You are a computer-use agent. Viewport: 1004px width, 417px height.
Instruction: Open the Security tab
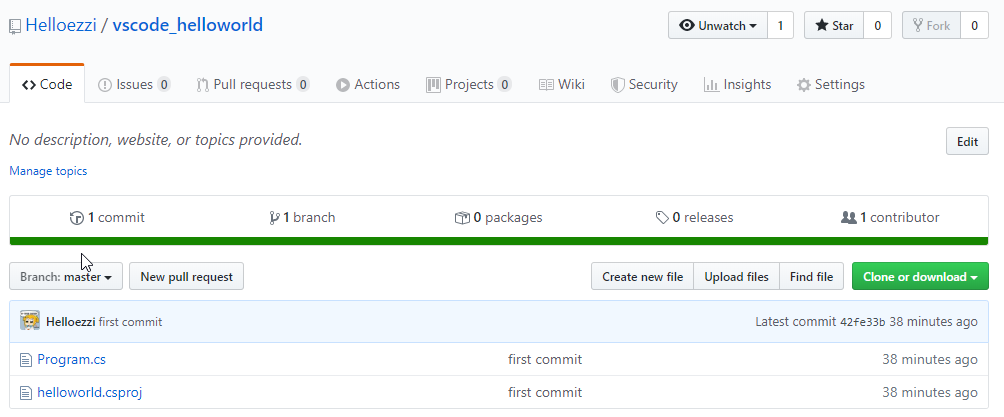pos(644,85)
